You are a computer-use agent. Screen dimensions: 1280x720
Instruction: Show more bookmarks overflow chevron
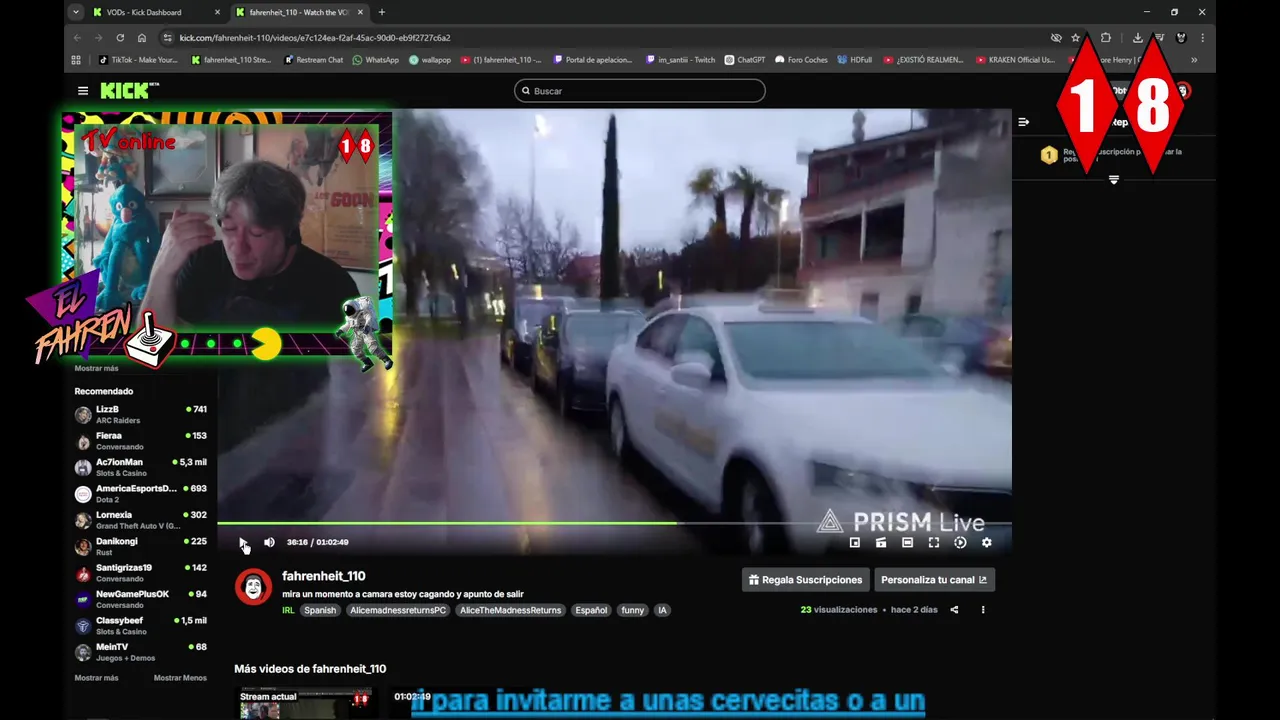(1194, 60)
